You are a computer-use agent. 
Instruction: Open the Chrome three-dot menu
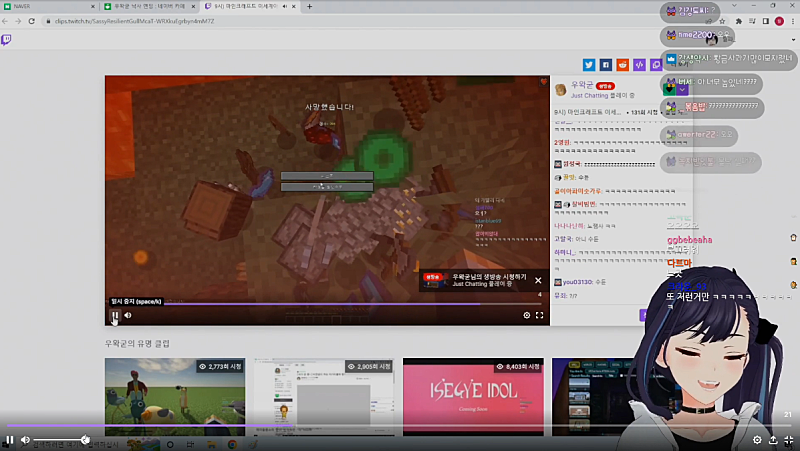pyautogui.click(x=793, y=21)
